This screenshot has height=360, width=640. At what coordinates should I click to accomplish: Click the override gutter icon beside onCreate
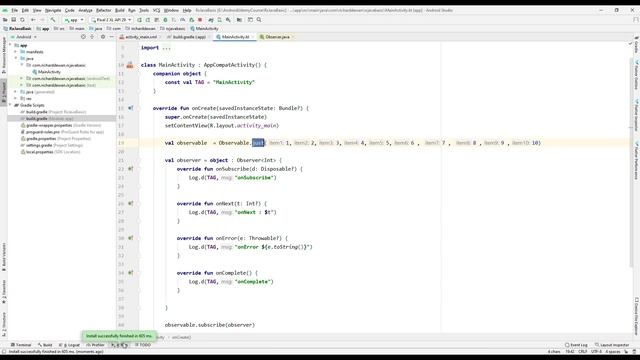click(131, 108)
